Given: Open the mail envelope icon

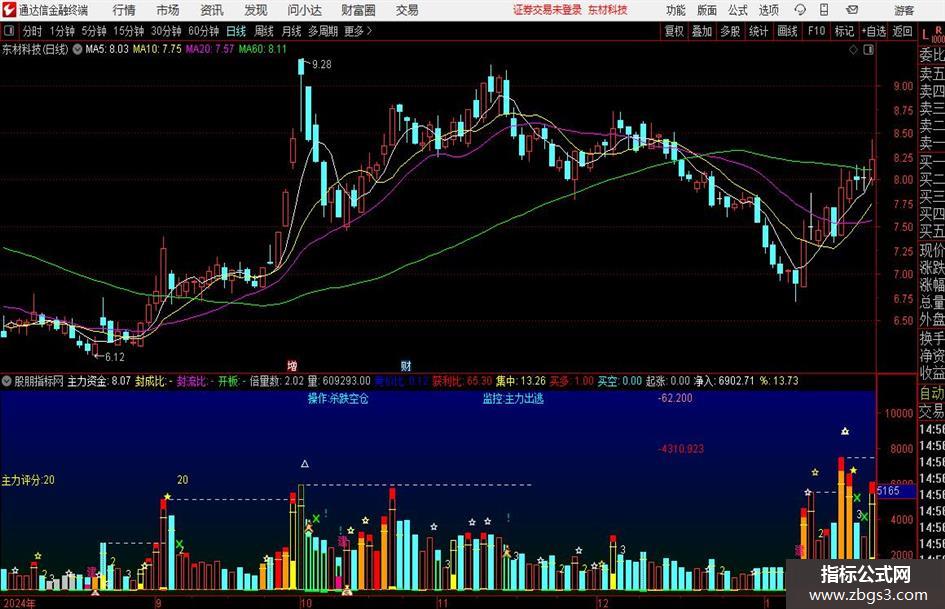Looking at the screenshot, I should click(852, 10).
